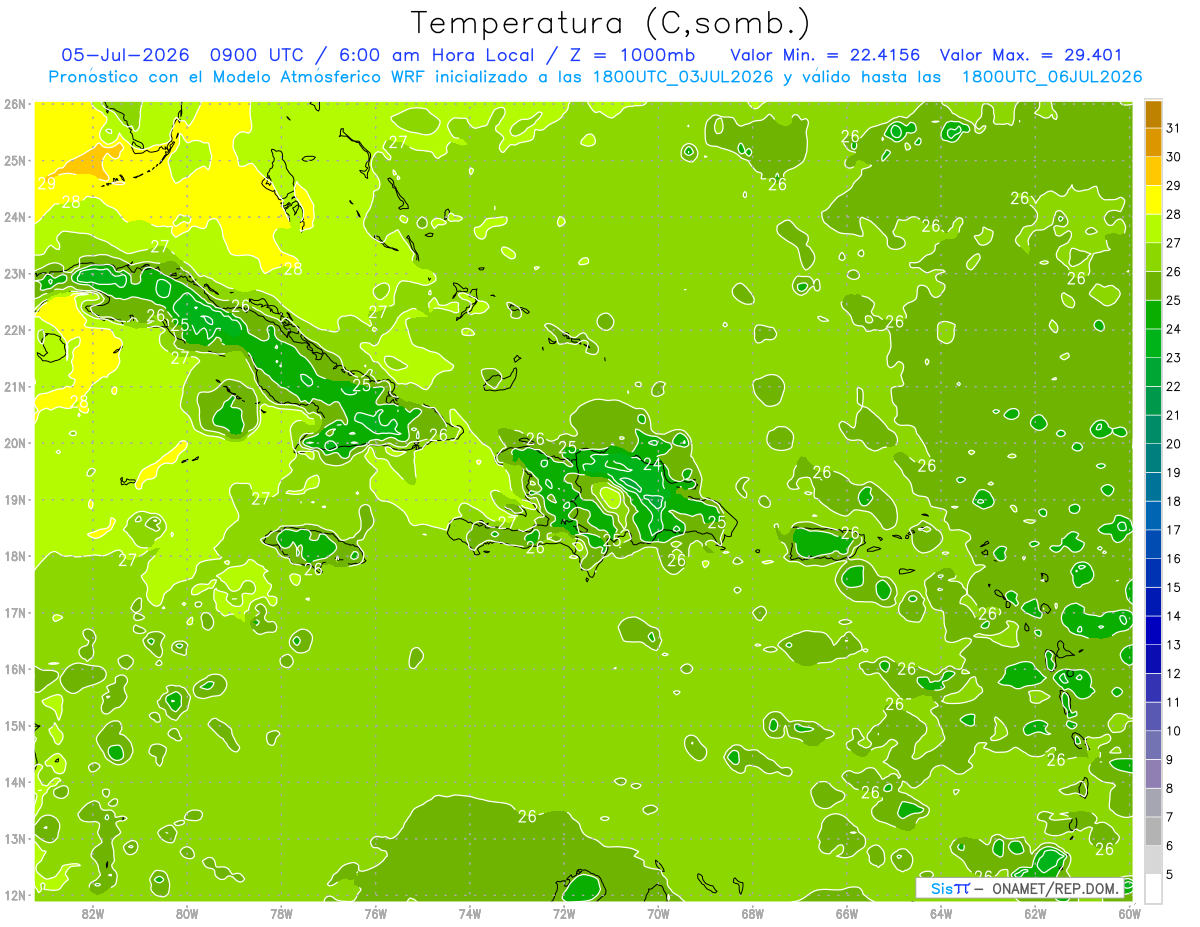Click the '24N' latitude axis label
This screenshot has height=927, width=1200.
point(14,217)
